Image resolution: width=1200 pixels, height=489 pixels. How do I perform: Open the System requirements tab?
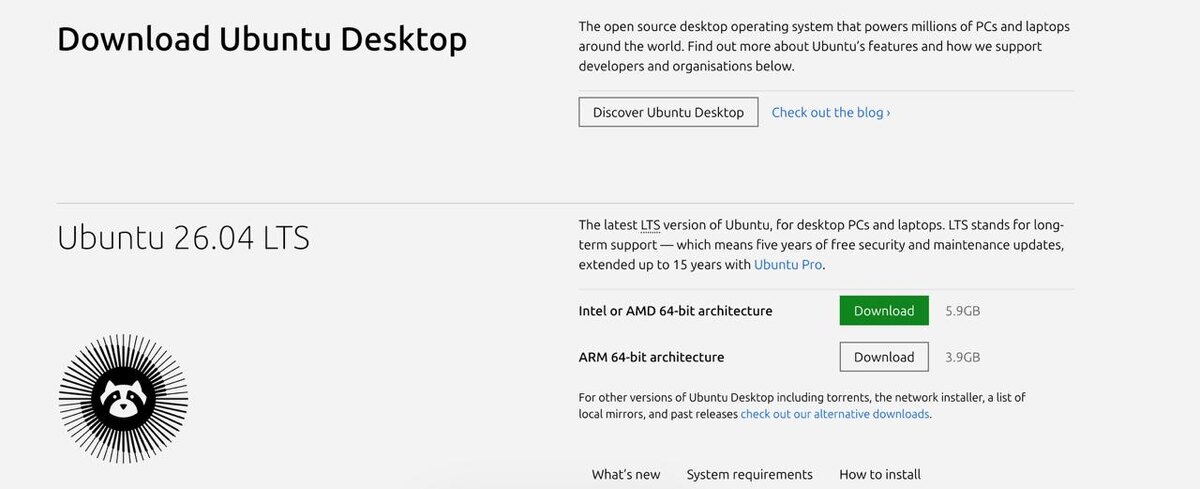pyautogui.click(x=749, y=474)
